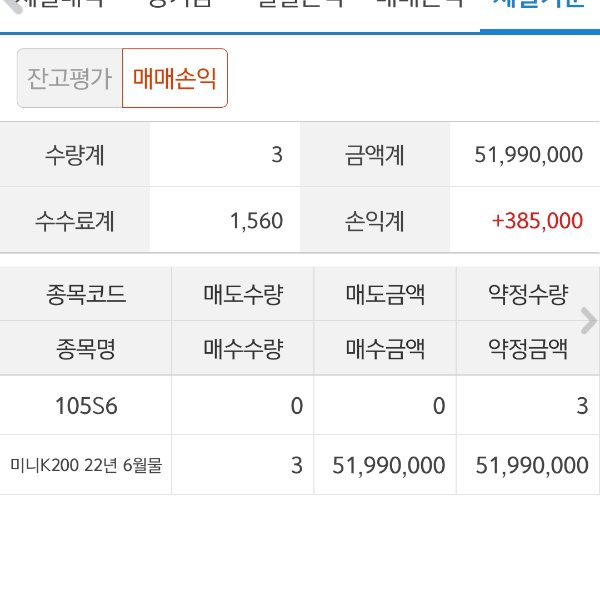
Task: Tap the 금액계 label
Action: coord(375,155)
